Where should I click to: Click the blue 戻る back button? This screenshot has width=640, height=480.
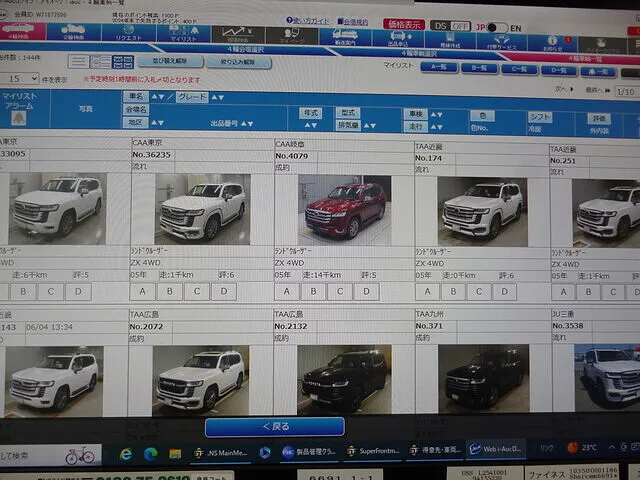pyautogui.click(x=275, y=427)
